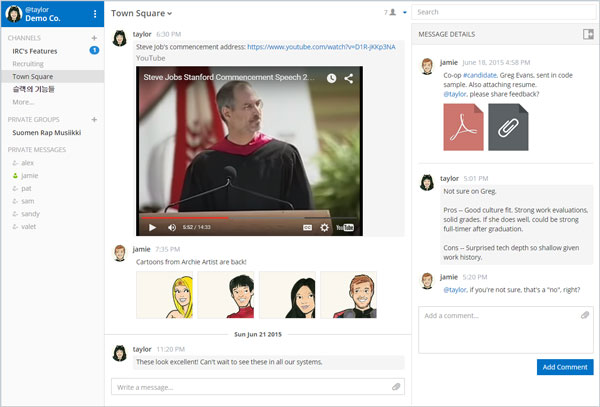The width and height of the screenshot is (600, 407).
Task: Open private message with jamie
Action: coord(29,174)
